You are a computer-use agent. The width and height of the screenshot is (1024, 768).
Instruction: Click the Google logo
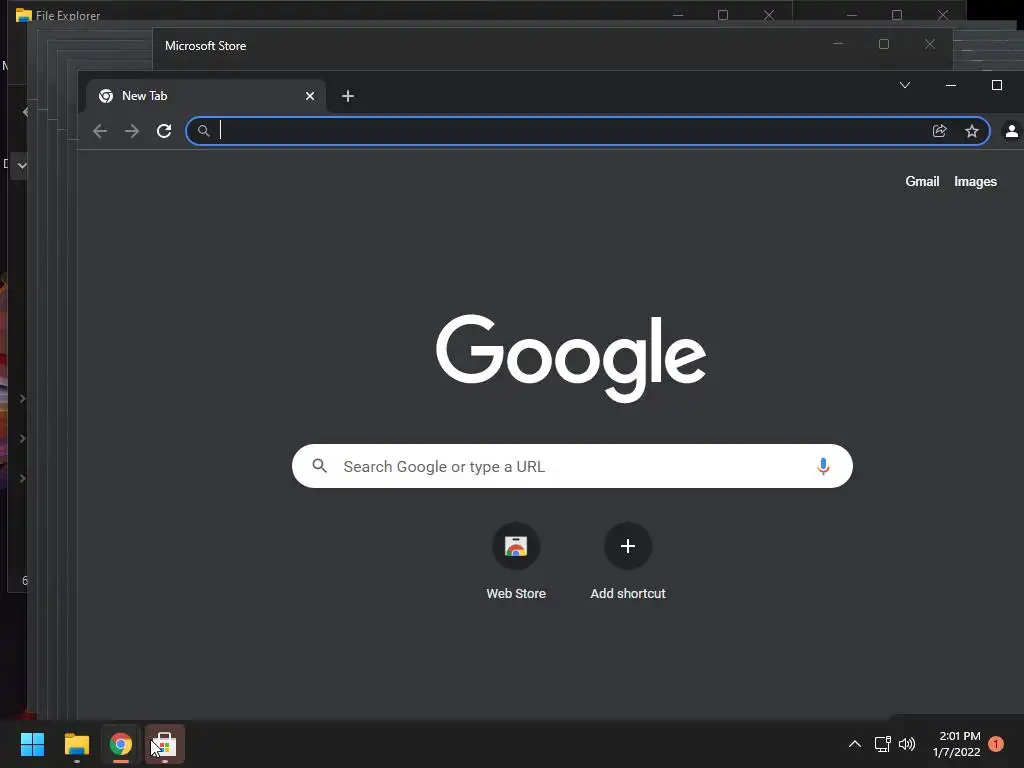click(x=571, y=358)
